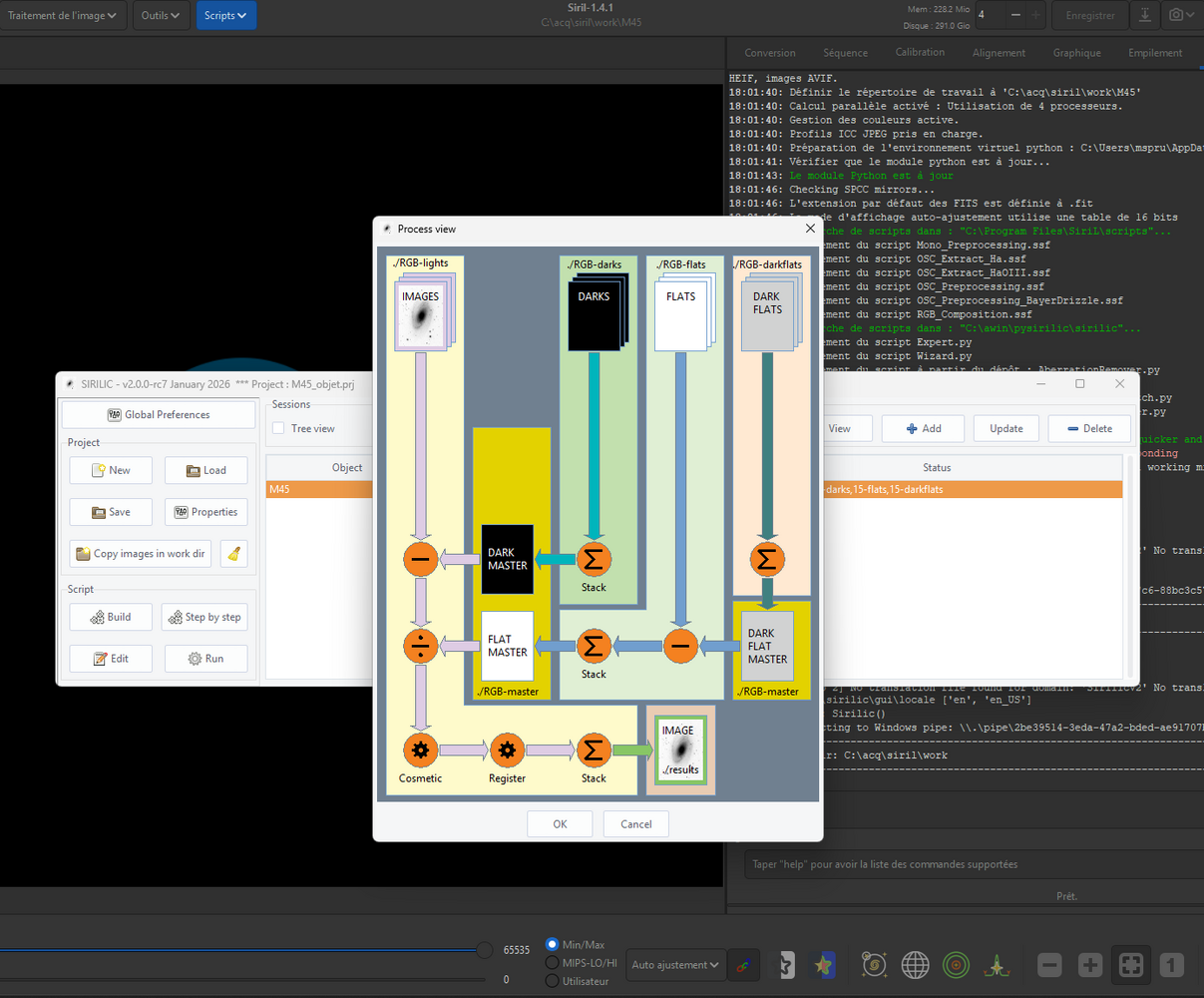Click the zoom-to-fit icon in bottom toolbar
This screenshot has height=998, width=1204.
pos(1130,965)
